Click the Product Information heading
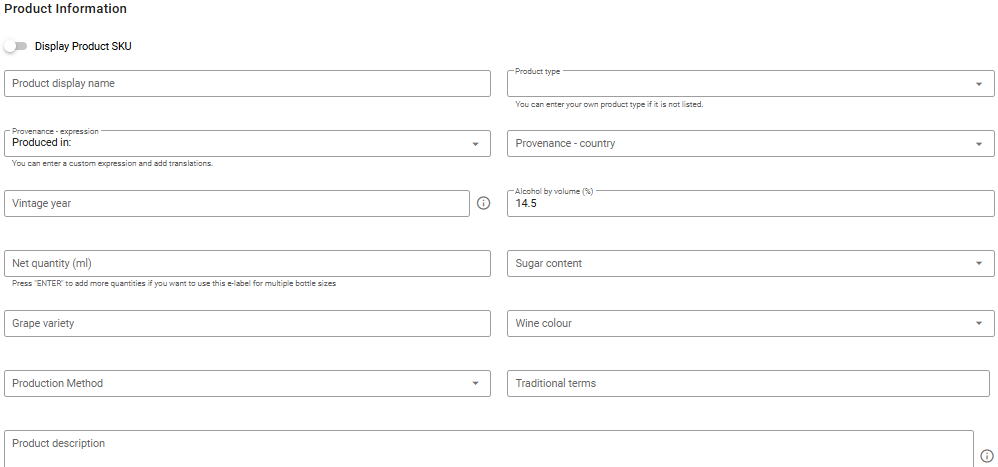This screenshot has height=467, width=998. pos(66,9)
